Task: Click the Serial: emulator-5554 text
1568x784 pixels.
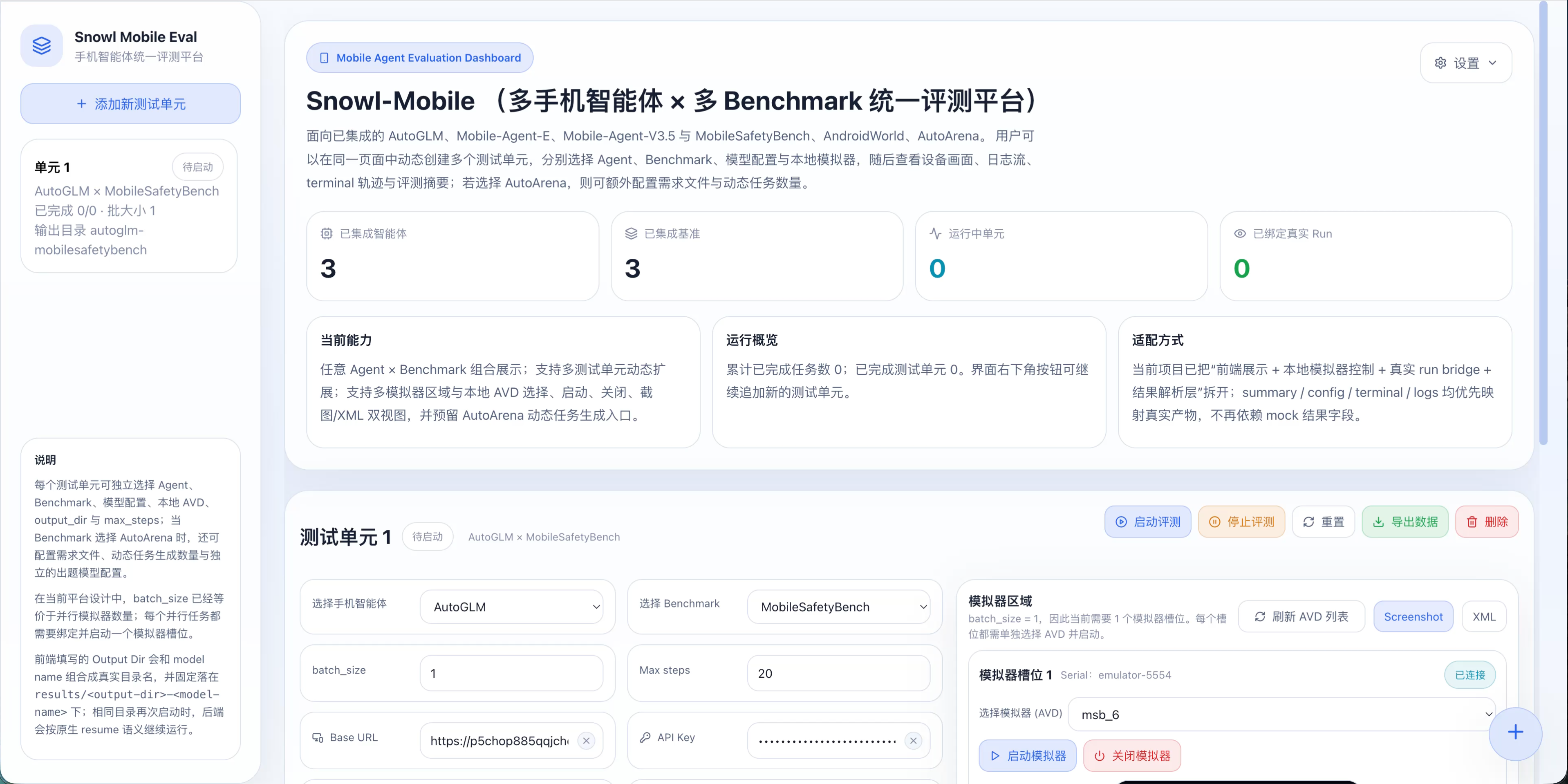Action: pos(1115,675)
